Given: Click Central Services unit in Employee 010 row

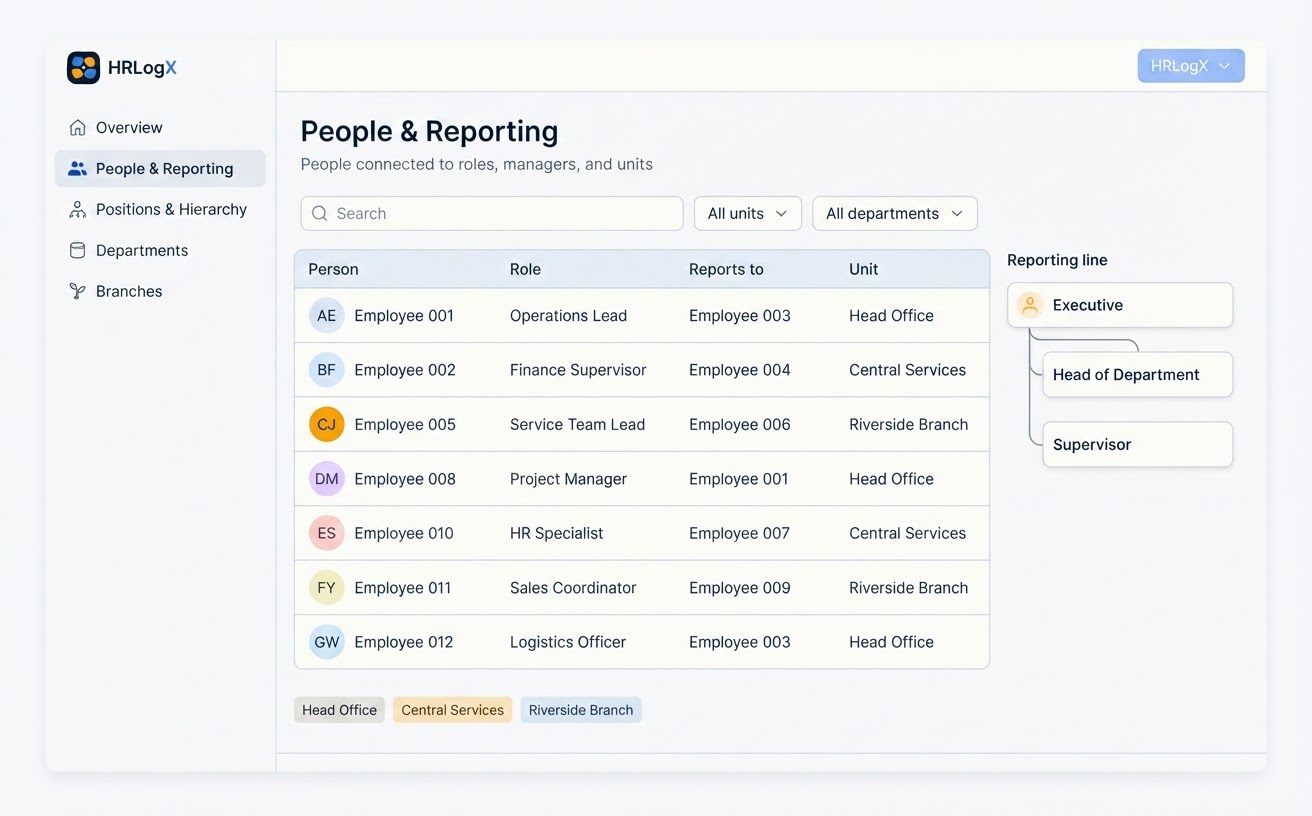Looking at the screenshot, I should tap(907, 533).
